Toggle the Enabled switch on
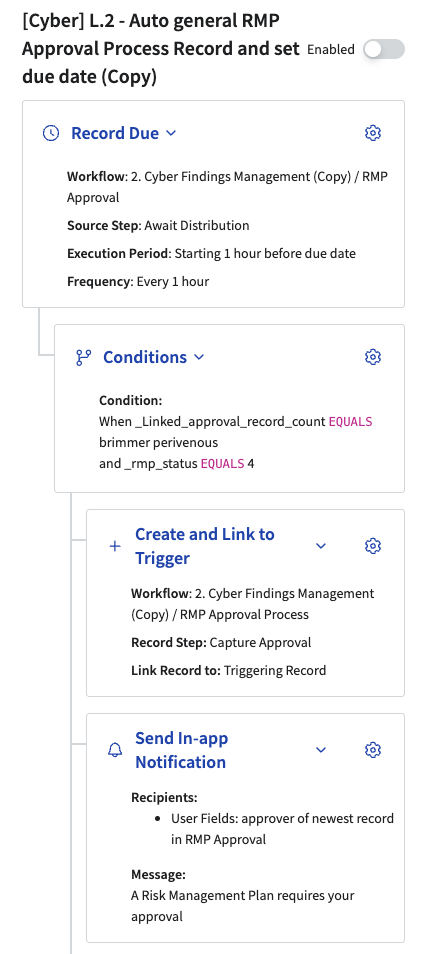 [384, 49]
